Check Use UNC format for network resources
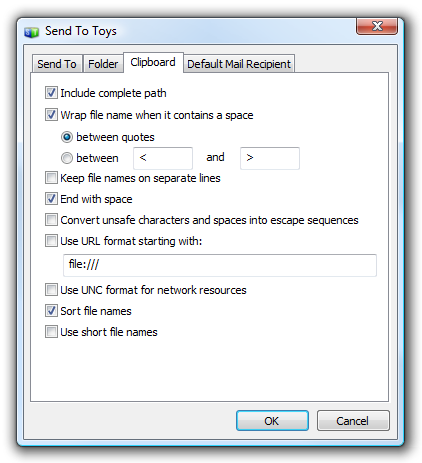Viewport: 422px width, 463px height. coord(51,290)
